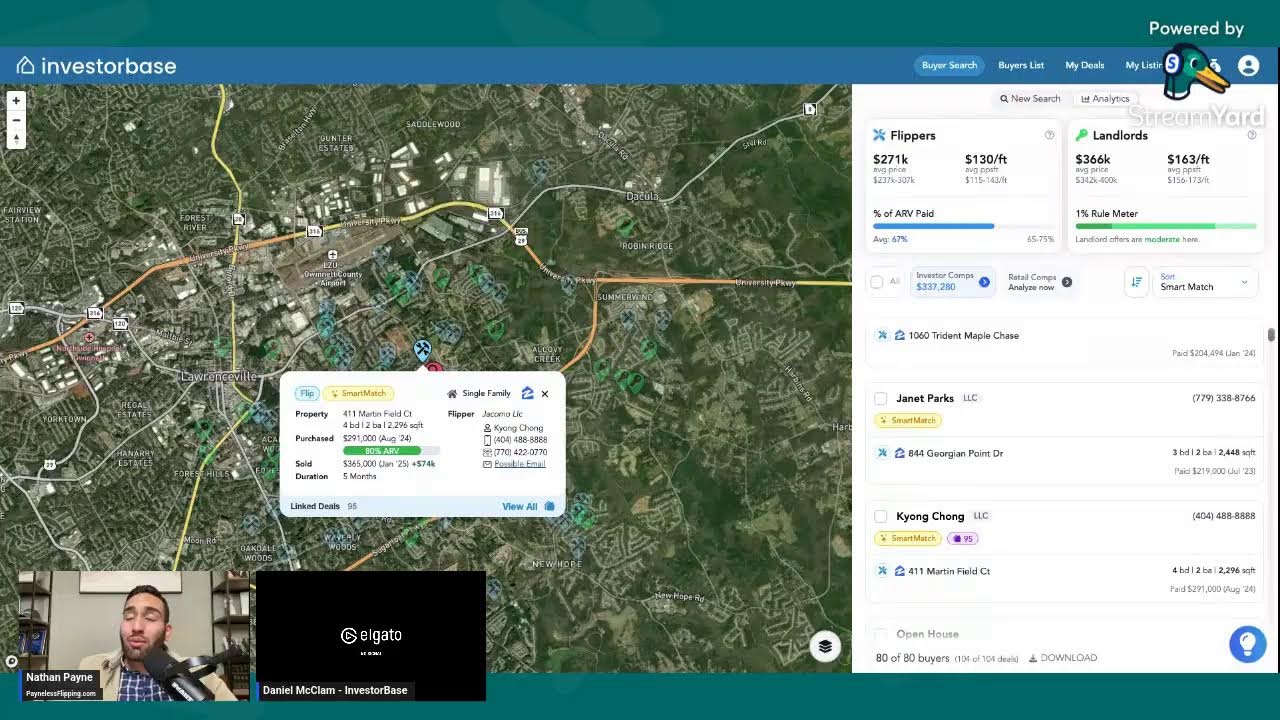Click the Janet Parks buyer name

tap(925, 398)
